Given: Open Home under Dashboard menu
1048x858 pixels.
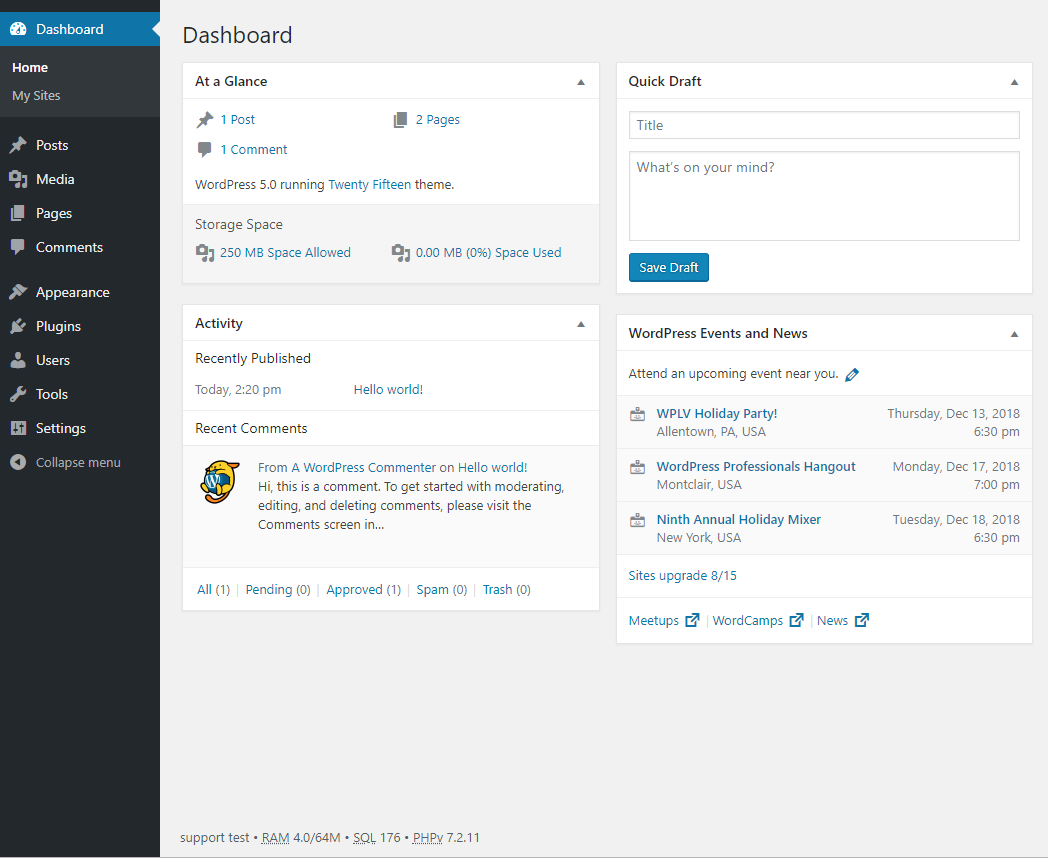Looking at the screenshot, I should click(30, 67).
